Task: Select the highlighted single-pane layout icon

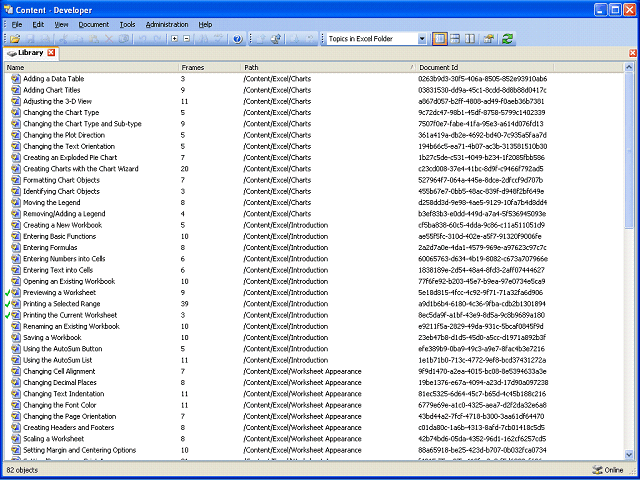Action: (x=440, y=39)
